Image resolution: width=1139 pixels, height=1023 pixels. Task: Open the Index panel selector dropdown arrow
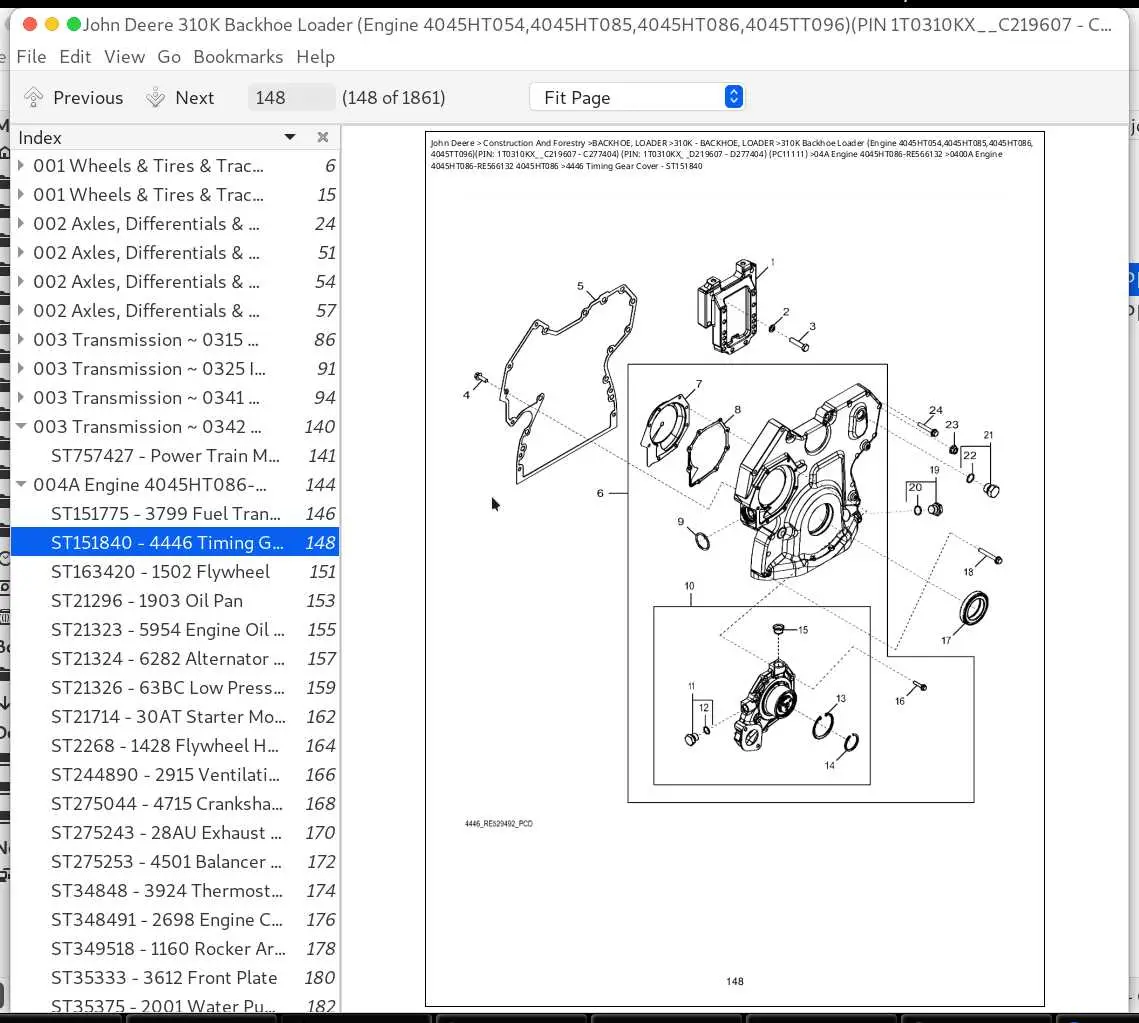click(290, 137)
